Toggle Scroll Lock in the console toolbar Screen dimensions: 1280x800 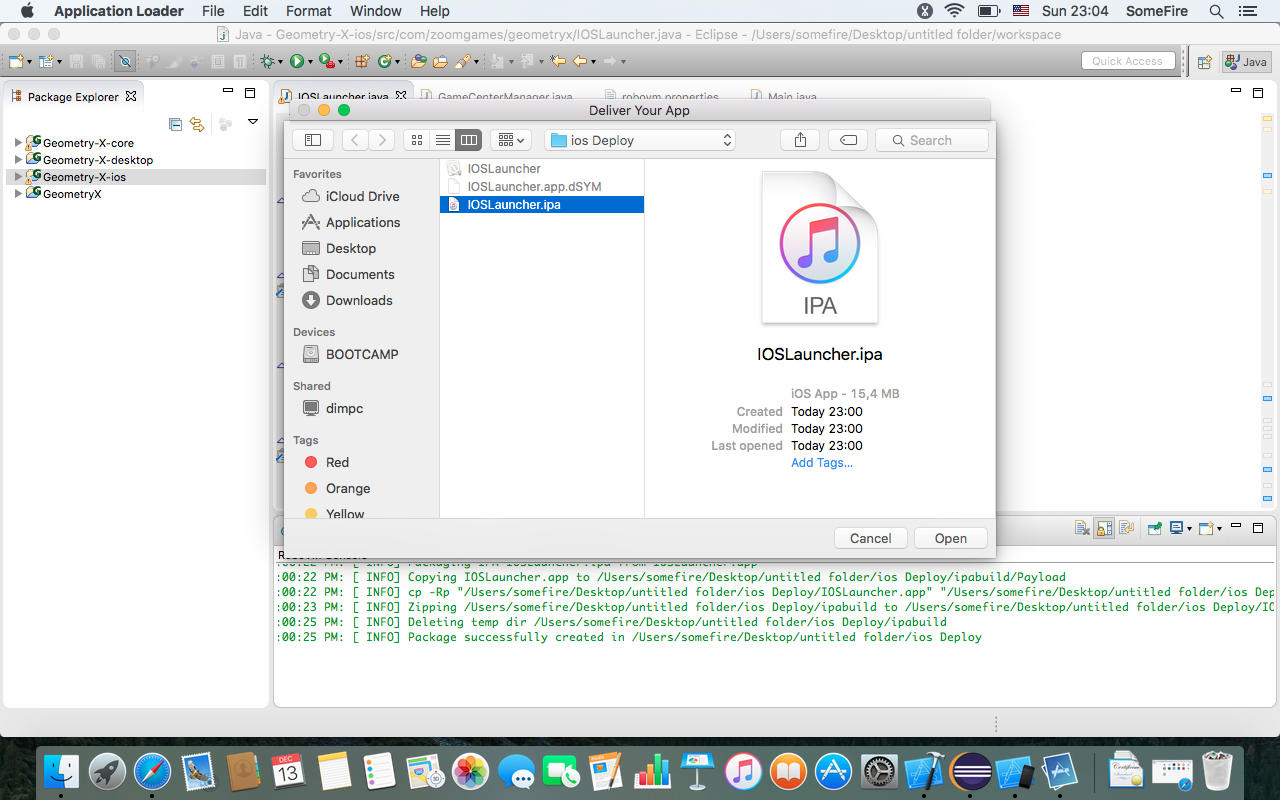pyautogui.click(x=1104, y=528)
